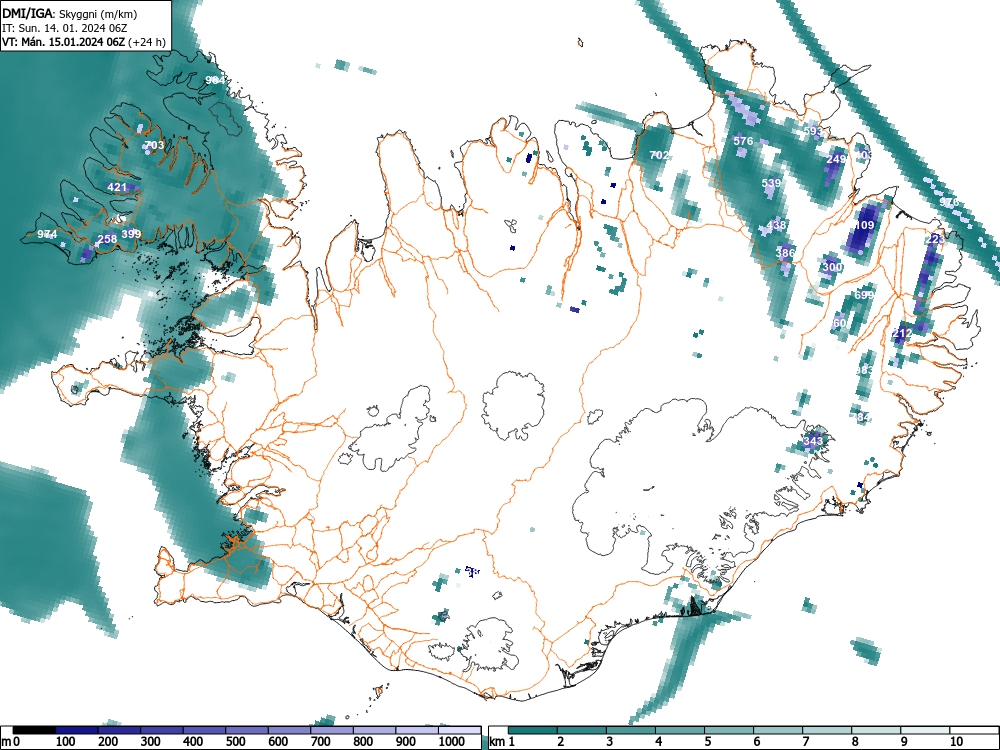Select the '100' tick label on meter legend
1000x750 pixels.
[x=66, y=742]
